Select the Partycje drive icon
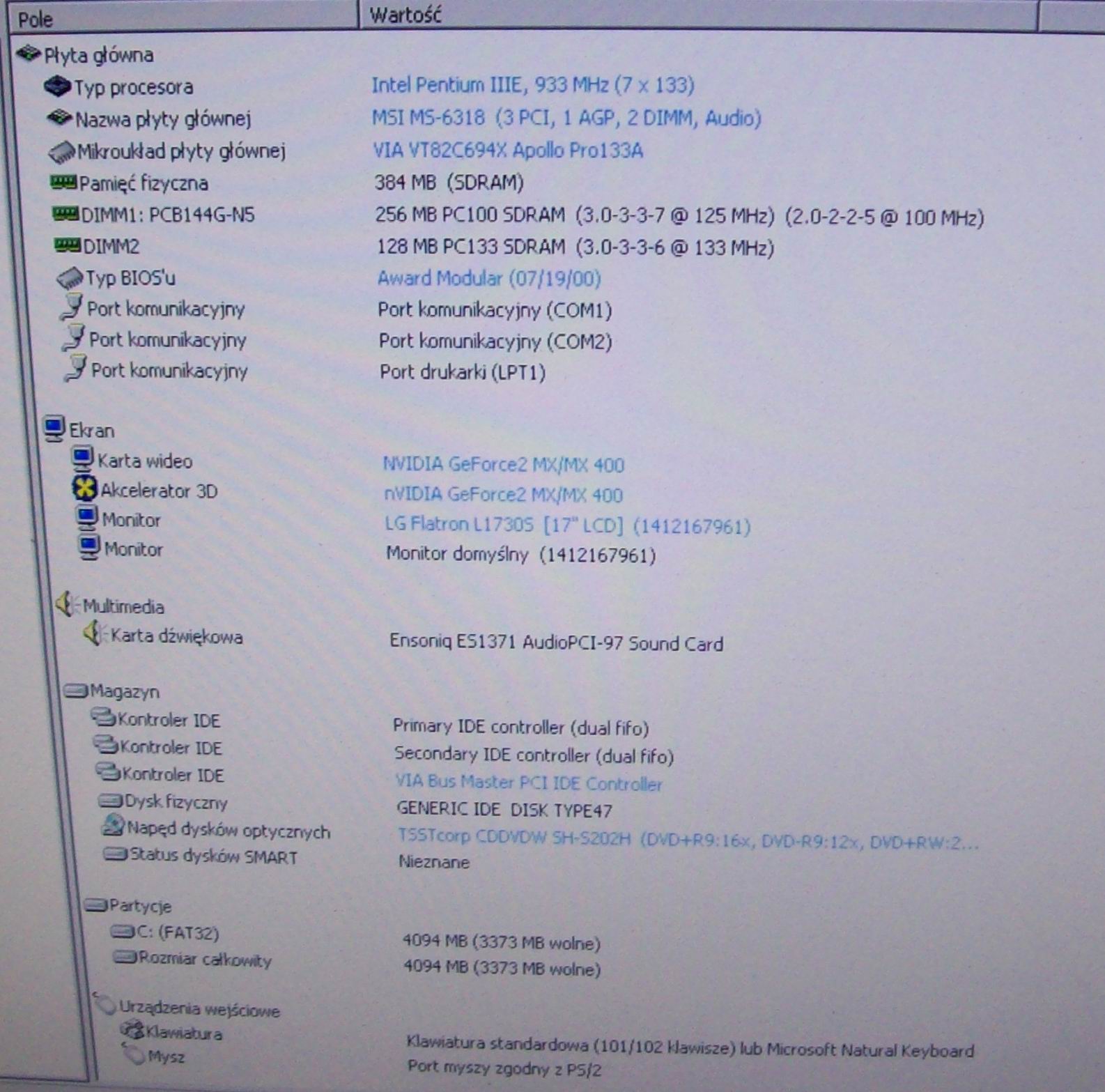This screenshot has height=1092, width=1105. pyautogui.click(x=95, y=905)
